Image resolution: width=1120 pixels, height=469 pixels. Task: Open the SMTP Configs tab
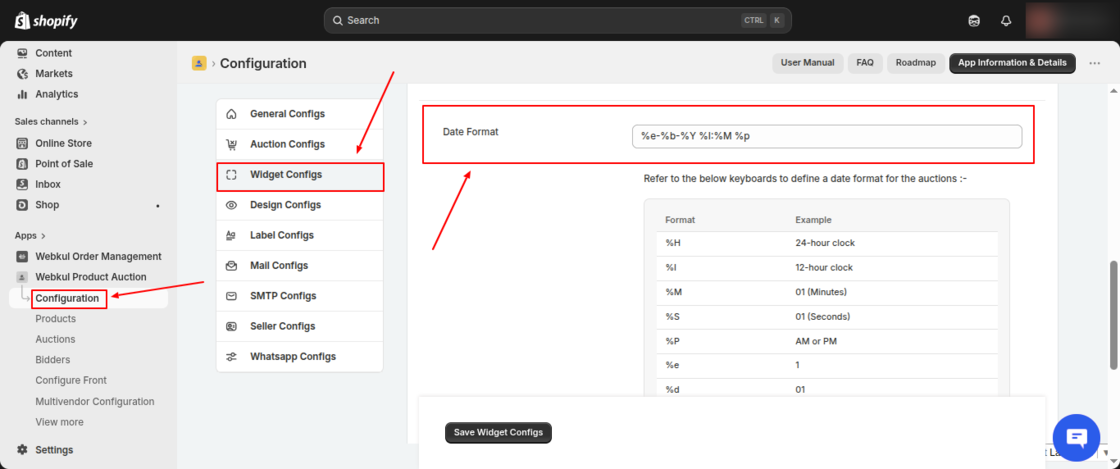click(x=300, y=296)
